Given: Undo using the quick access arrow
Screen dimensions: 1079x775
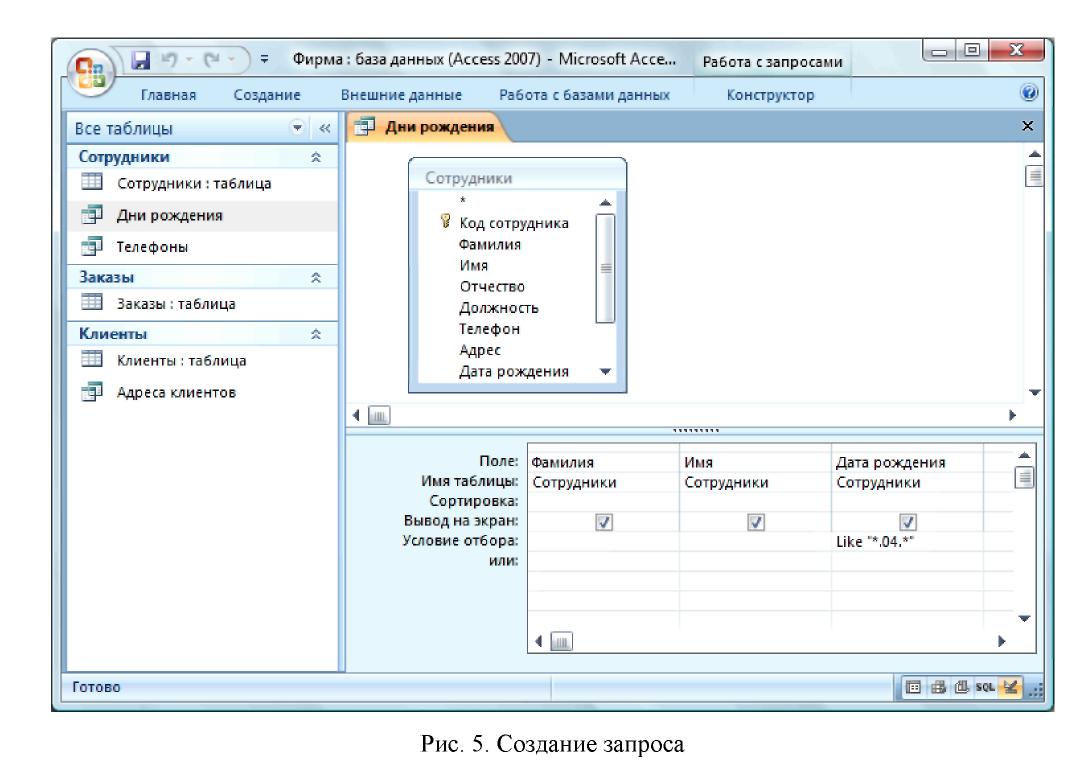Looking at the screenshot, I should point(169,60).
